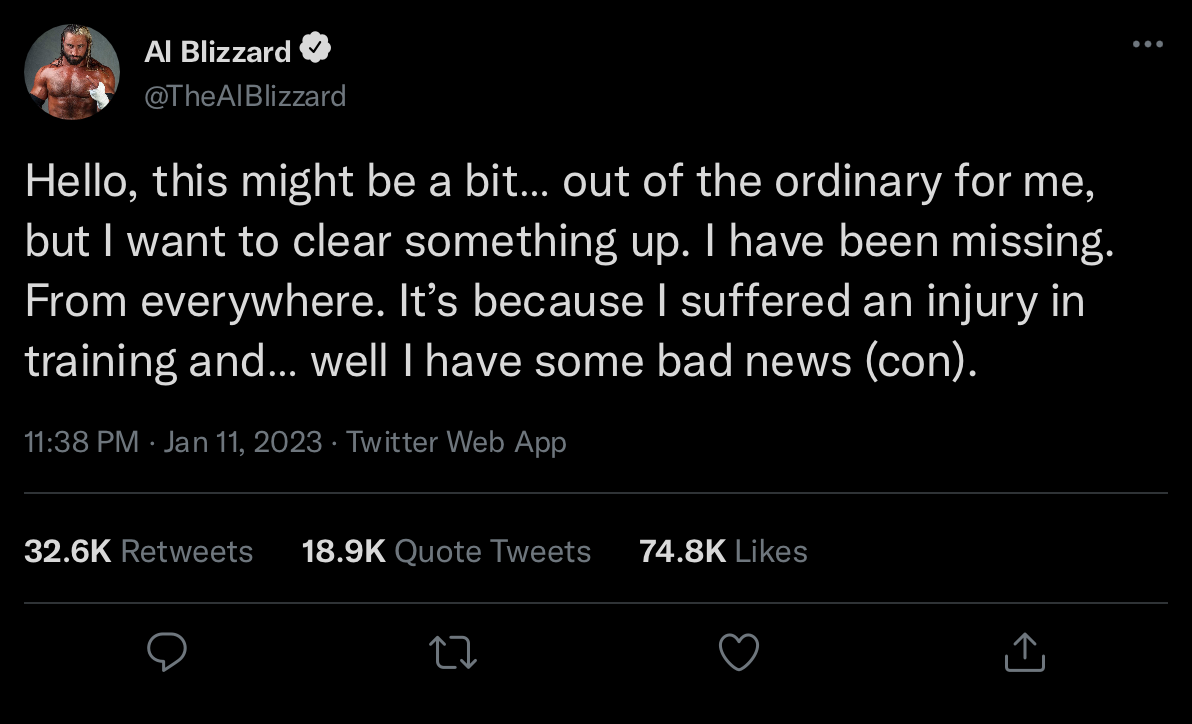The image size is (1192, 724).
Task: Show the 74.8K Likes list
Action: pos(723,551)
